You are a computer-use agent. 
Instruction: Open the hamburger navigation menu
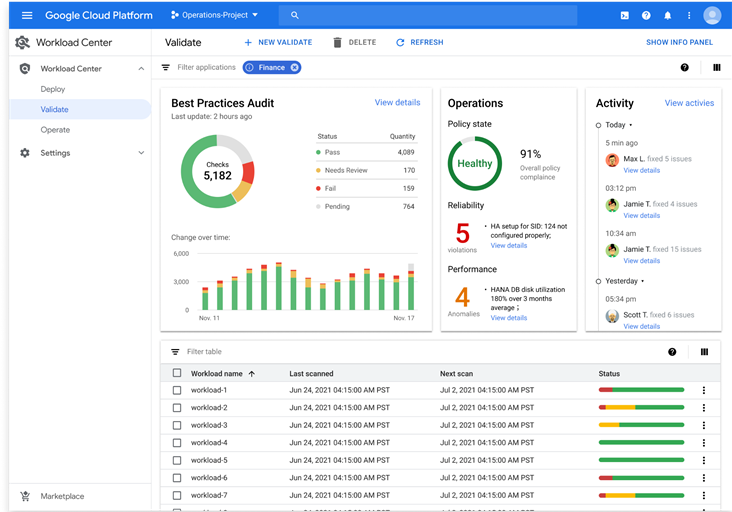tap(27, 15)
